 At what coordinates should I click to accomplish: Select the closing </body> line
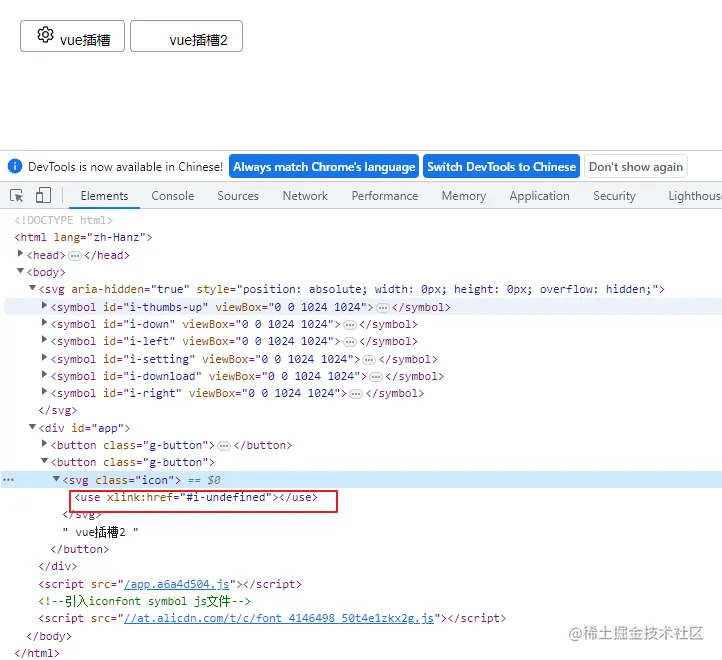[49, 636]
